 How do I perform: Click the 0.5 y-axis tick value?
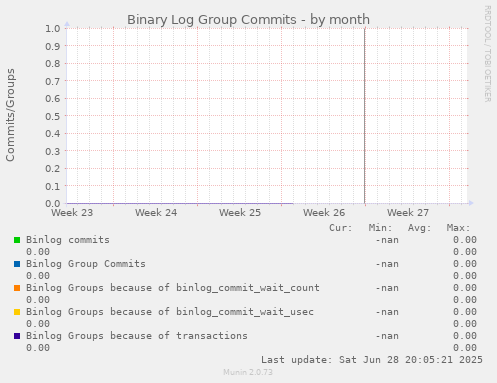click(x=53, y=116)
